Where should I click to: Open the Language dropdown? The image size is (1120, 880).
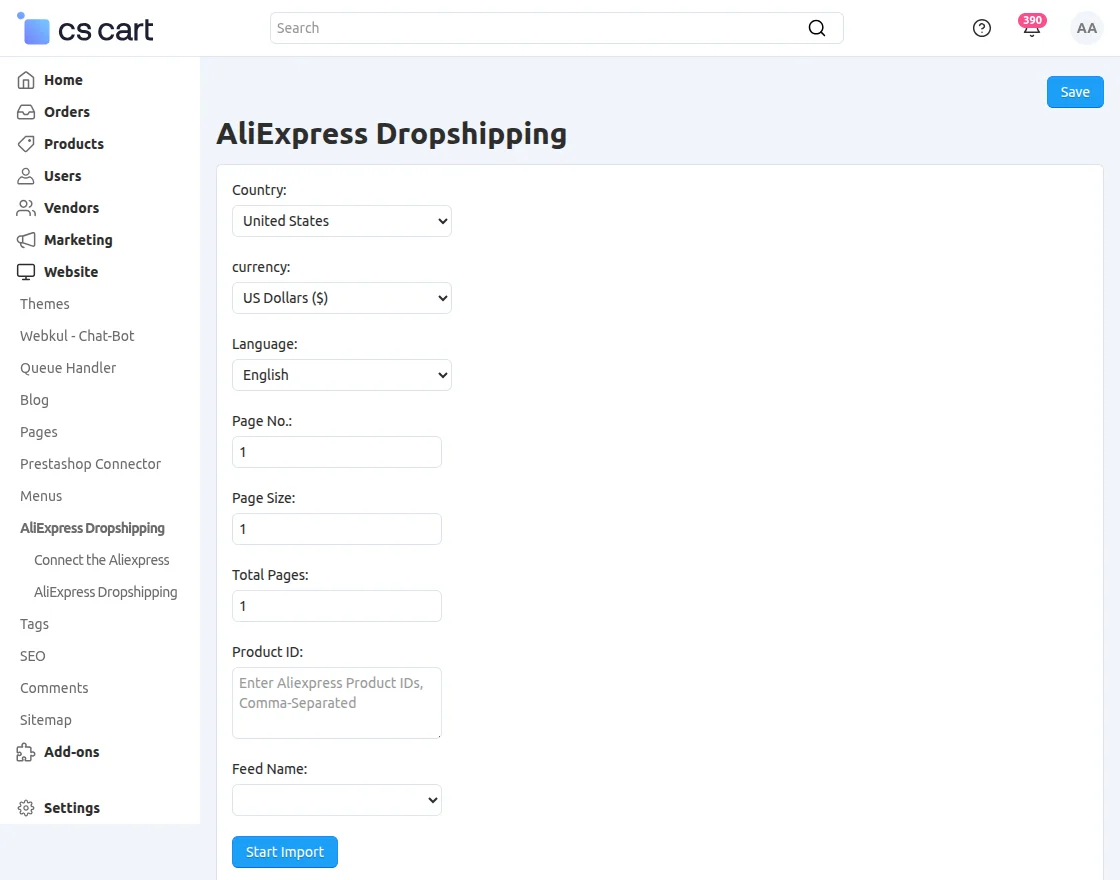tap(341, 375)
